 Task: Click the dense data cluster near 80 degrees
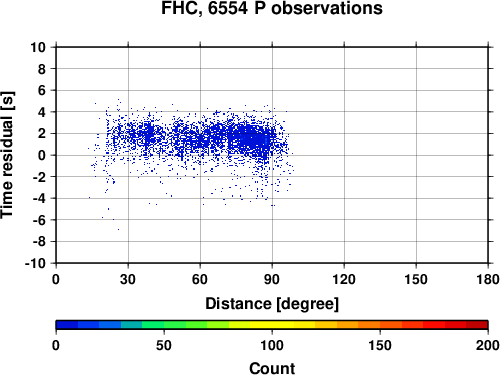252,138
